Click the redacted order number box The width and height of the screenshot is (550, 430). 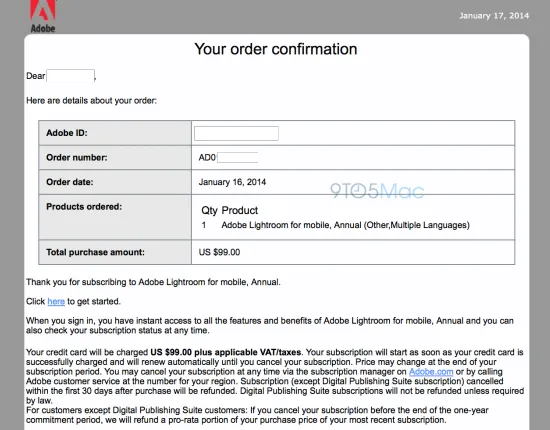237,157
